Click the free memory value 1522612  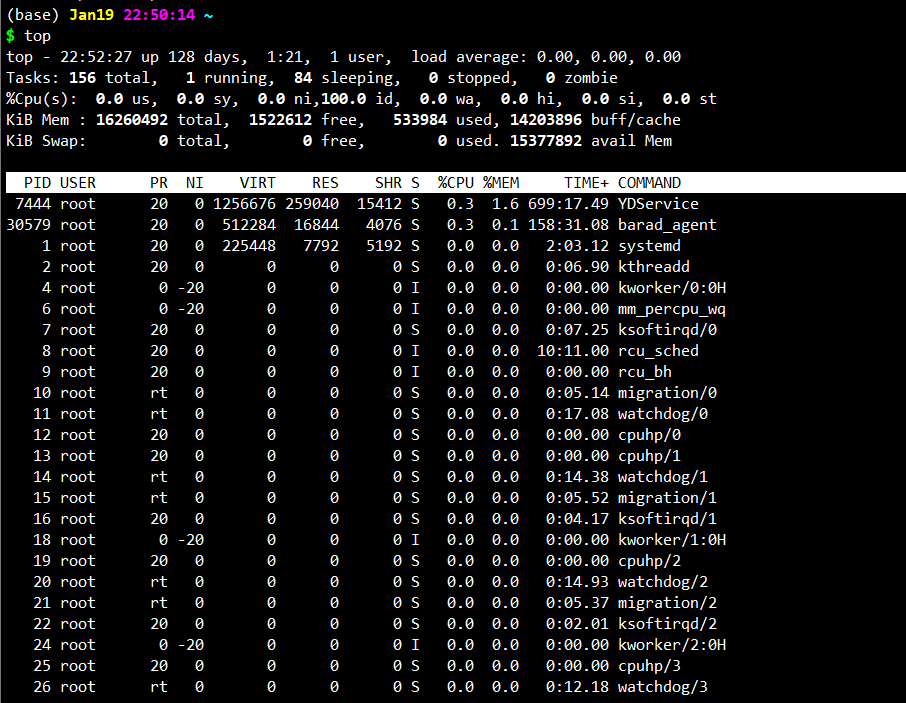click(280, 120)
